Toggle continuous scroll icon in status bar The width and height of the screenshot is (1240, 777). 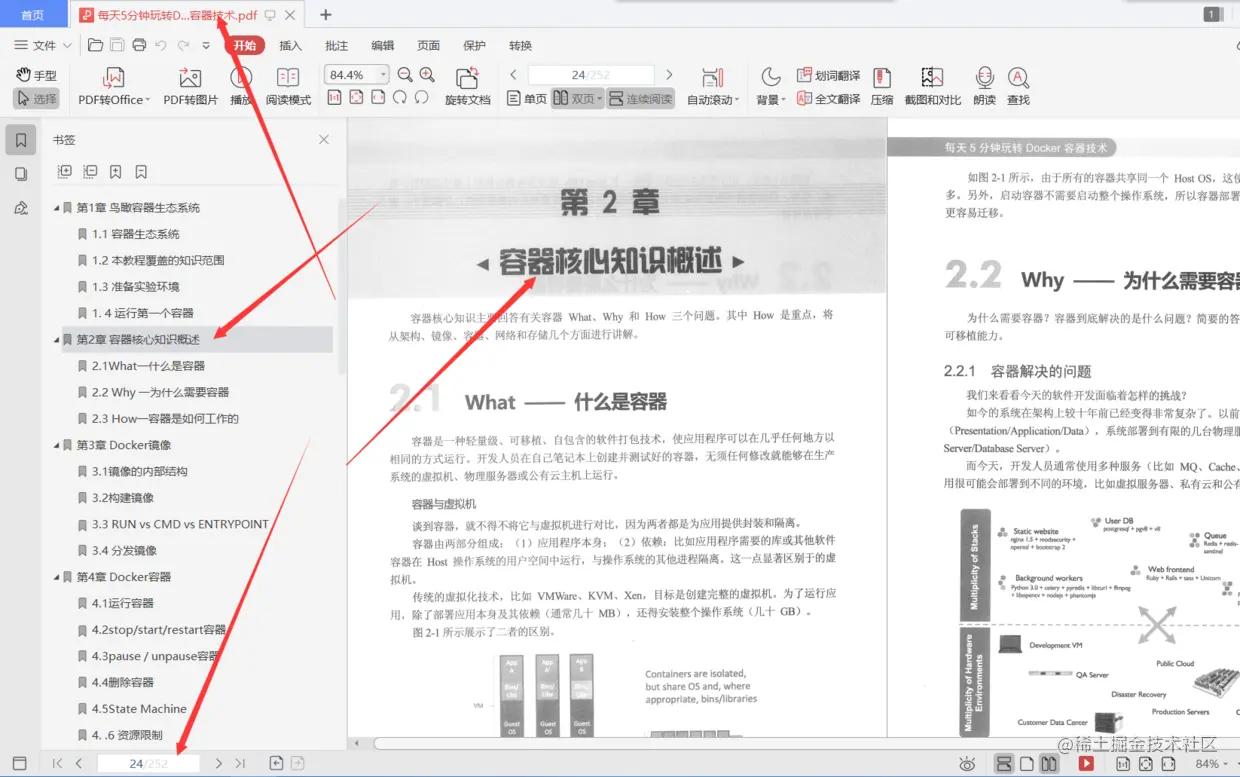point(1005,764)
